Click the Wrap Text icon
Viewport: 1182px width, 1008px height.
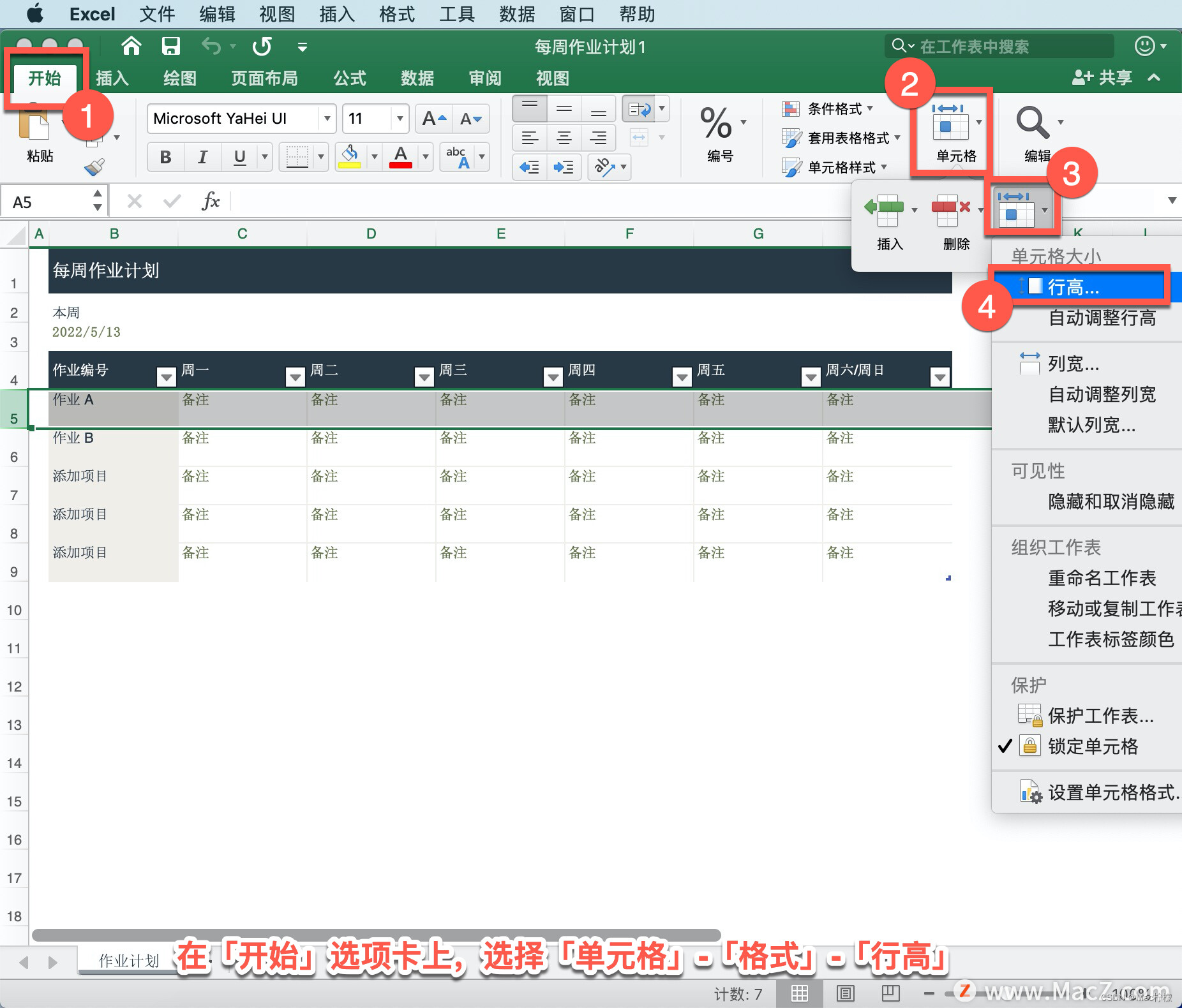pyautogui.click(x=640, y=110)
